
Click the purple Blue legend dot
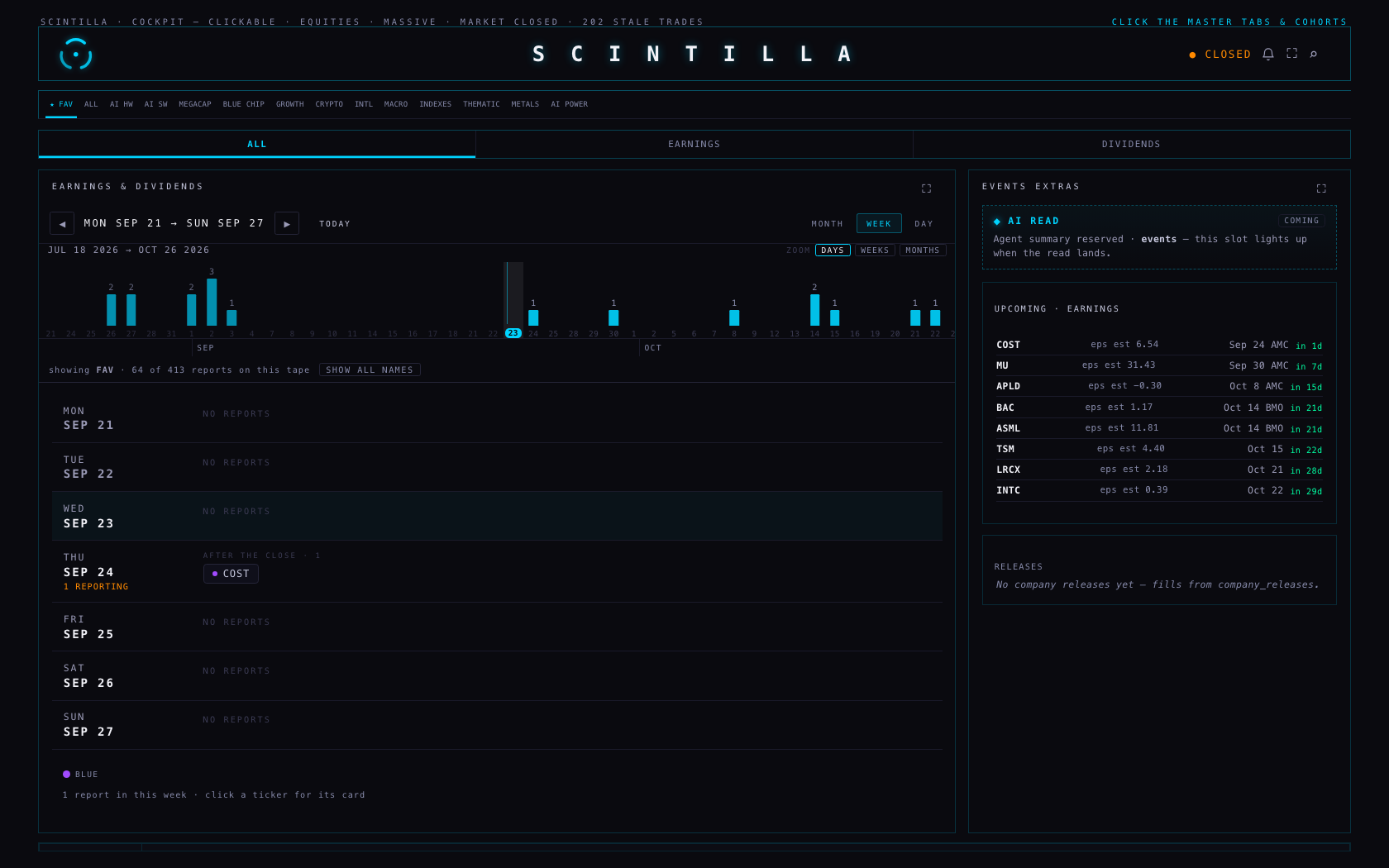pyautogui.click(x=66, y=775)
